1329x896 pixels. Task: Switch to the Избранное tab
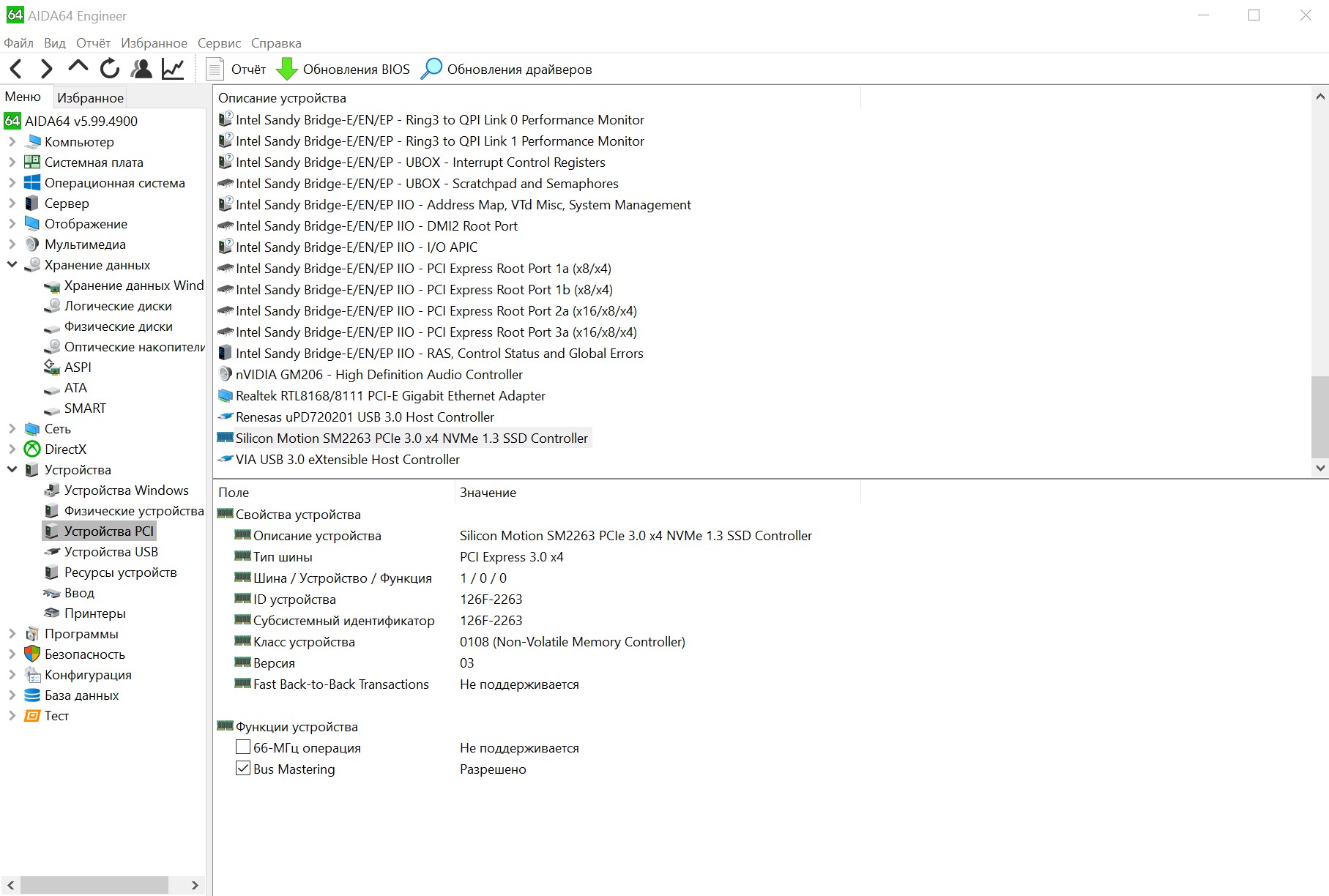point(90,97)
